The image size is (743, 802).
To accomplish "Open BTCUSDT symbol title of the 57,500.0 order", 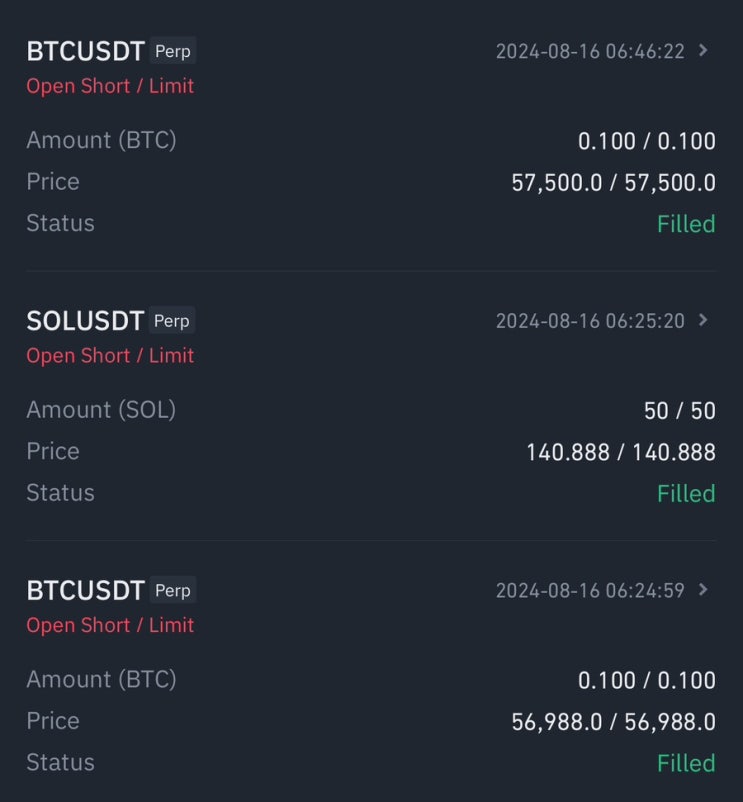I will pyautogui.click(x=86, y=51).
